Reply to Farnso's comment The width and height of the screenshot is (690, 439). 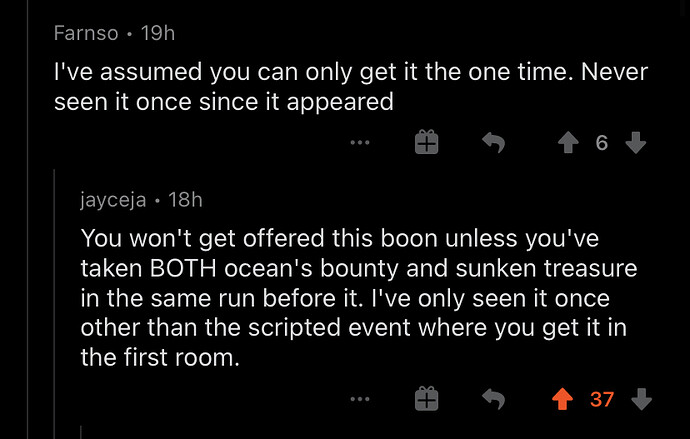pyautogui.click(x=493, y=144)
